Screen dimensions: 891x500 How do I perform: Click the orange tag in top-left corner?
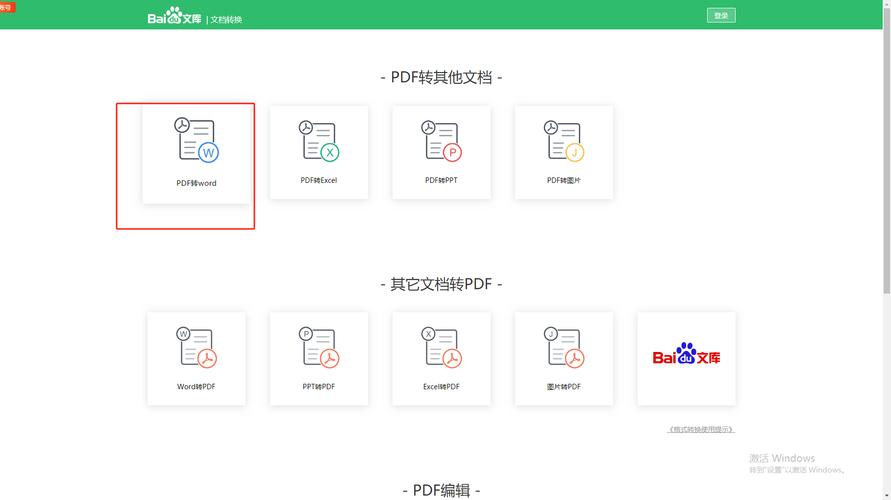[x=7, y=6]
